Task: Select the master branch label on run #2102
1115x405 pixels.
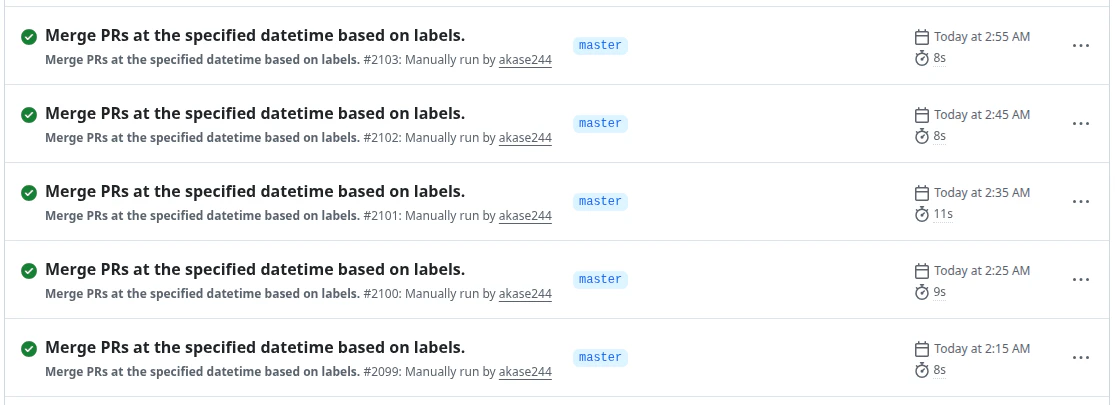Action: tap(600, 124)
